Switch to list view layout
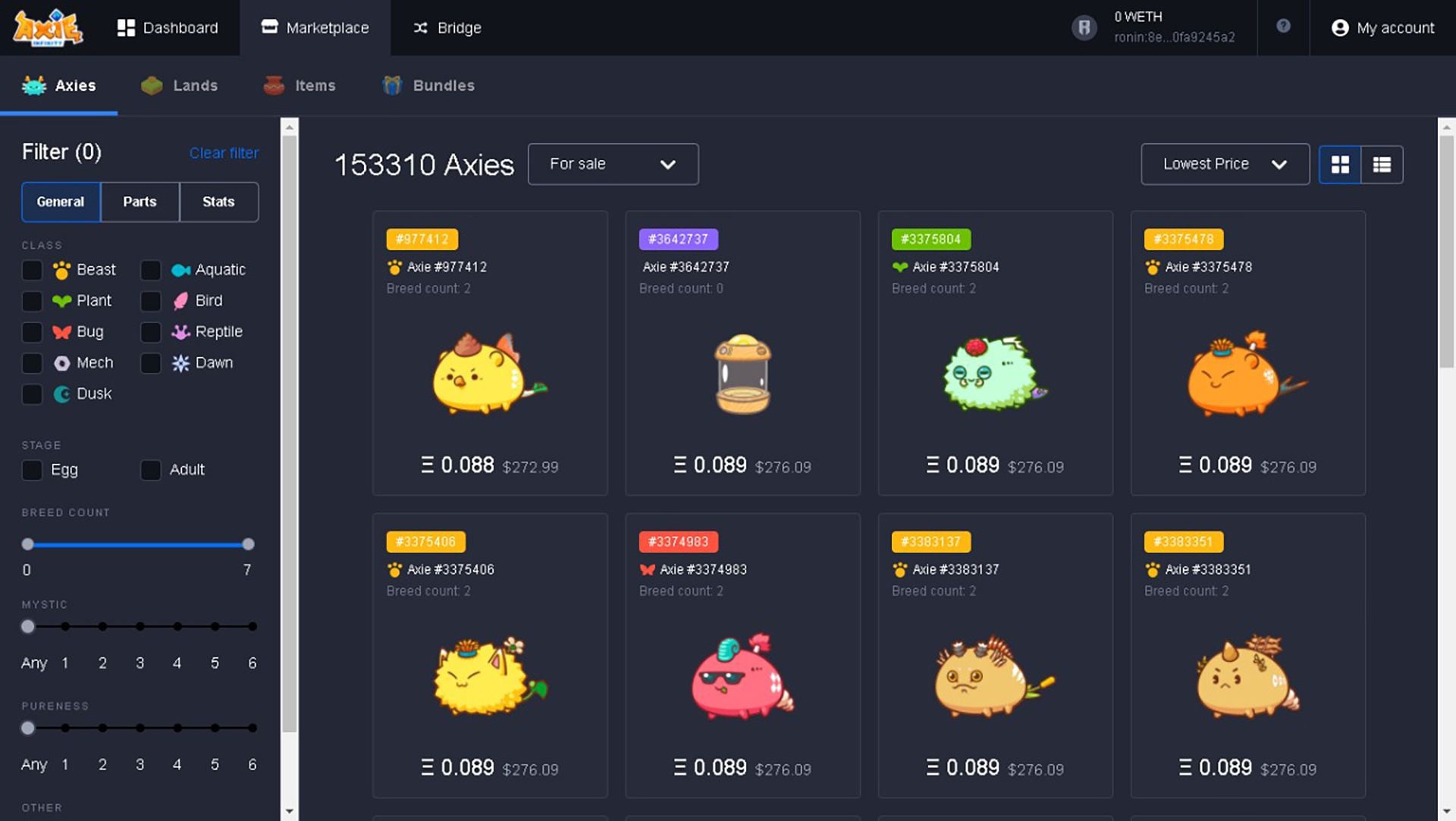Image resolution: width=1456 pixels, height=821 pixels. [x=1382, y=165]
